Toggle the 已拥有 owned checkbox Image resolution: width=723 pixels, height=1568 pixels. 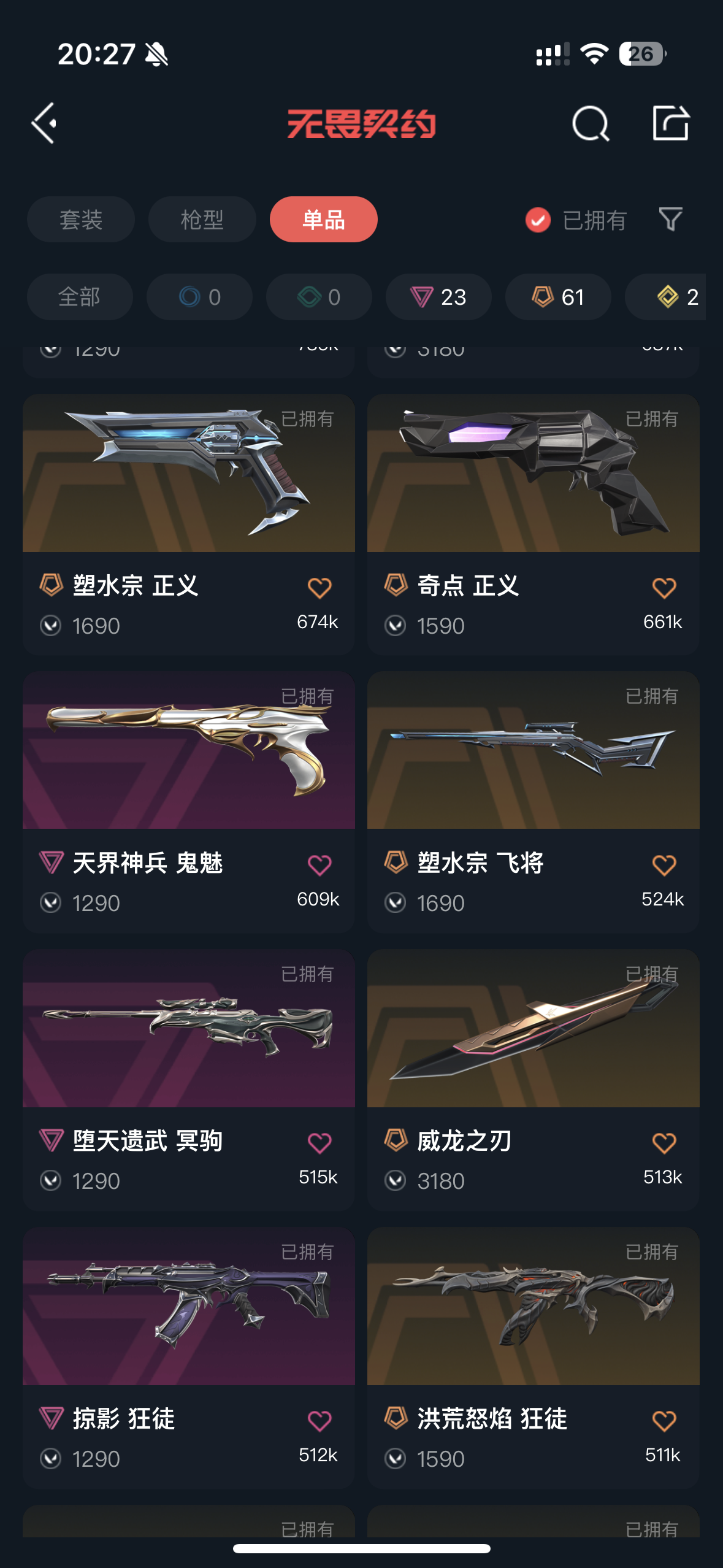tap(538, 220)
